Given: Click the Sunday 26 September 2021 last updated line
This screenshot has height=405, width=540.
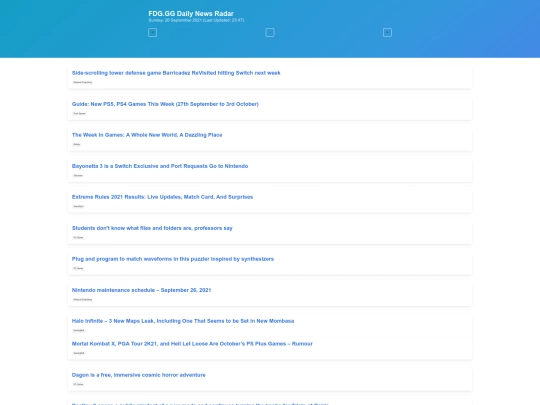Looking at the screenshot, I should (196, 20).
